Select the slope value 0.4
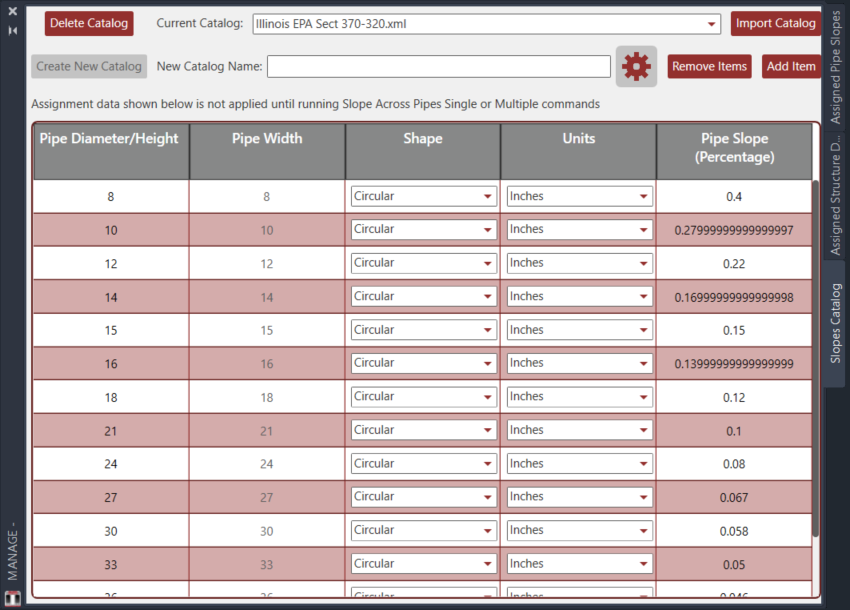The image size is (850, 610). [734, 197]
